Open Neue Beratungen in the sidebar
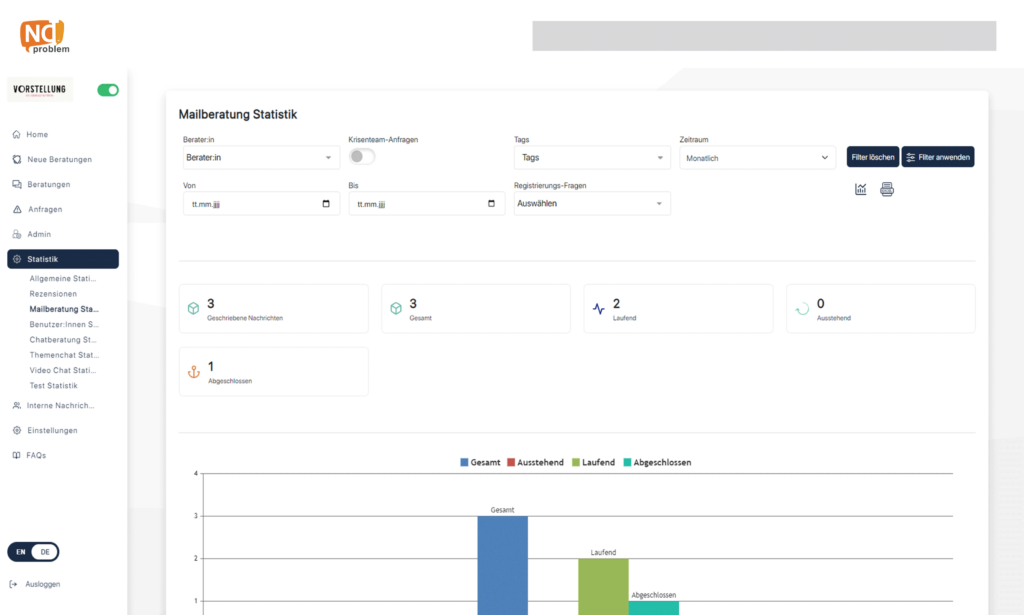The width and height of the screenshot is (1024, 615). 59,159
